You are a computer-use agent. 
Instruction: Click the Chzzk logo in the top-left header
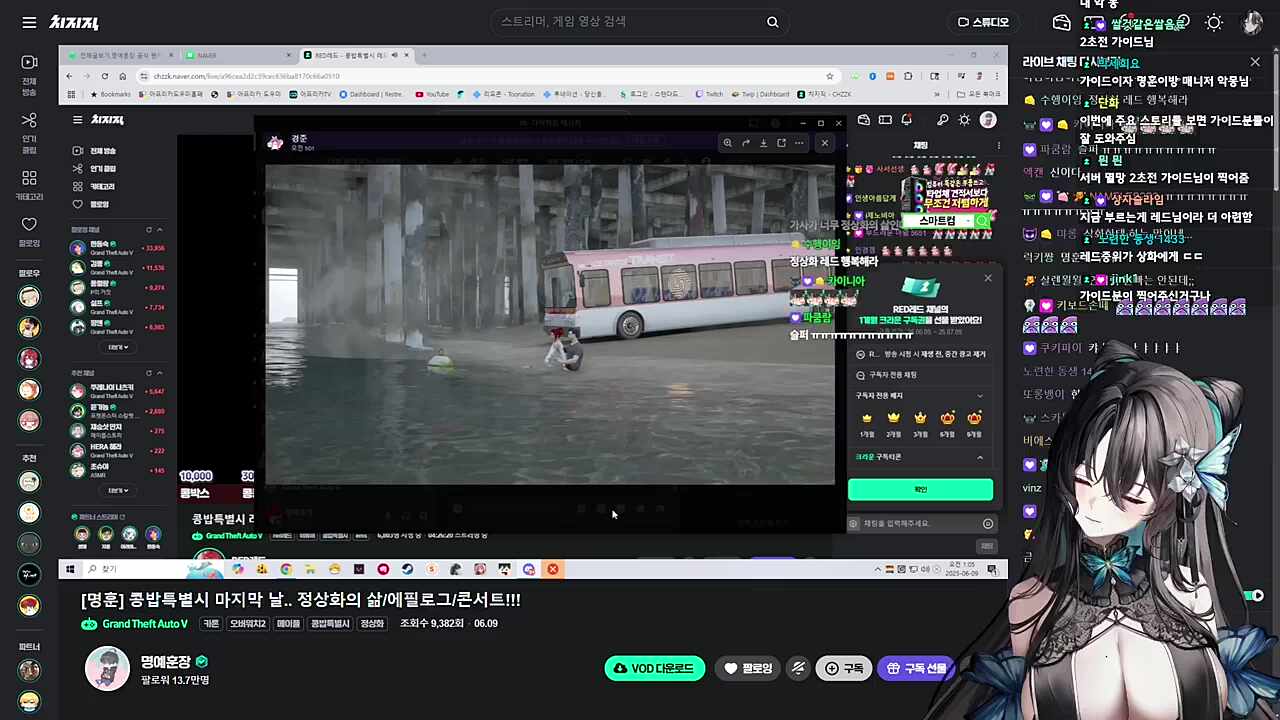click(x=72, y=22)
